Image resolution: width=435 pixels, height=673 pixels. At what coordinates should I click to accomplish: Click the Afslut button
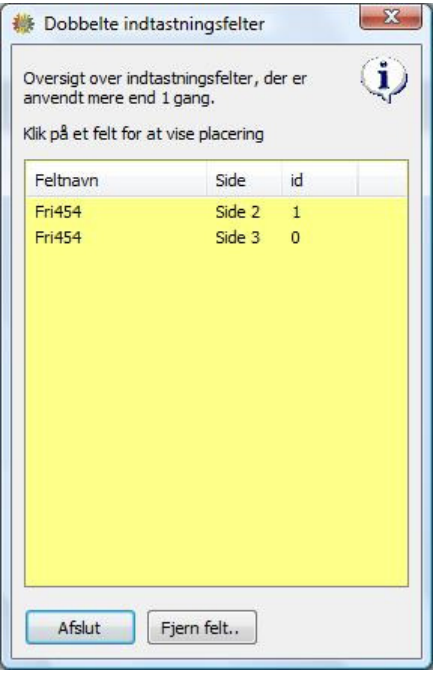tap(80, 628)
